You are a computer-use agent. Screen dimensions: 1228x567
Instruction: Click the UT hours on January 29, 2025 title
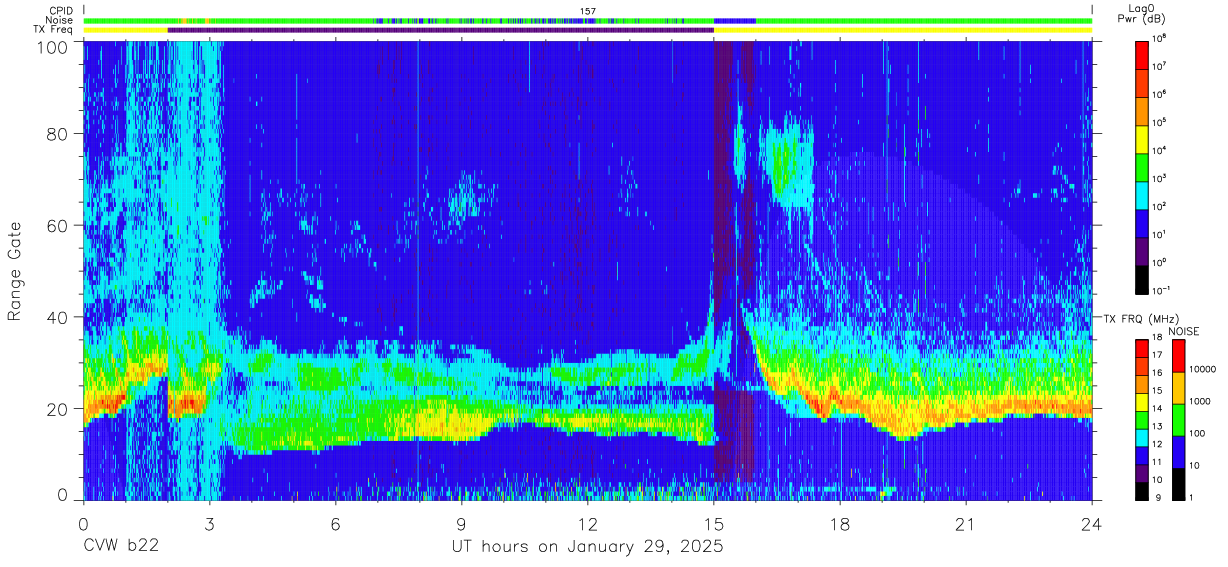point(586,547)
